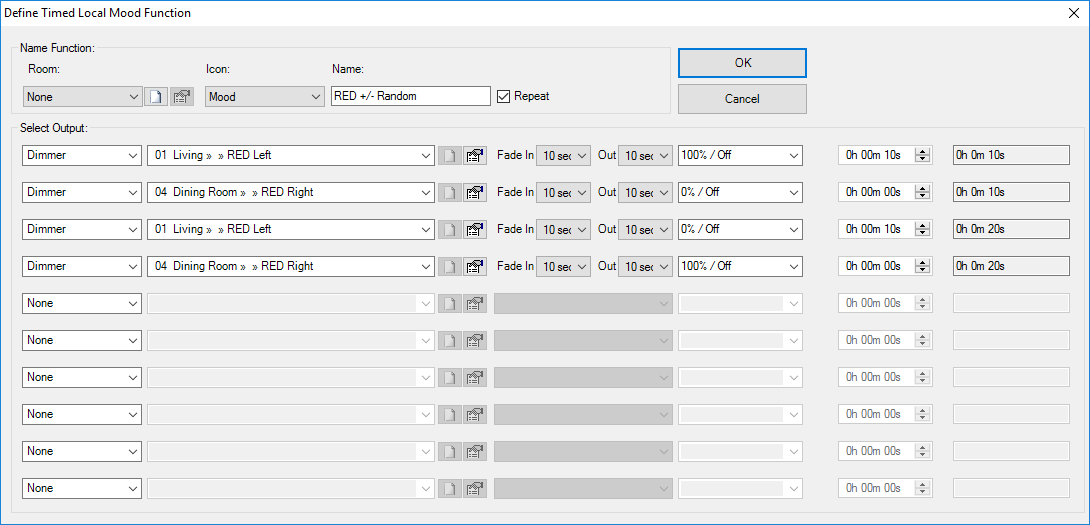Toggle the Repeat checkbox

504,96
